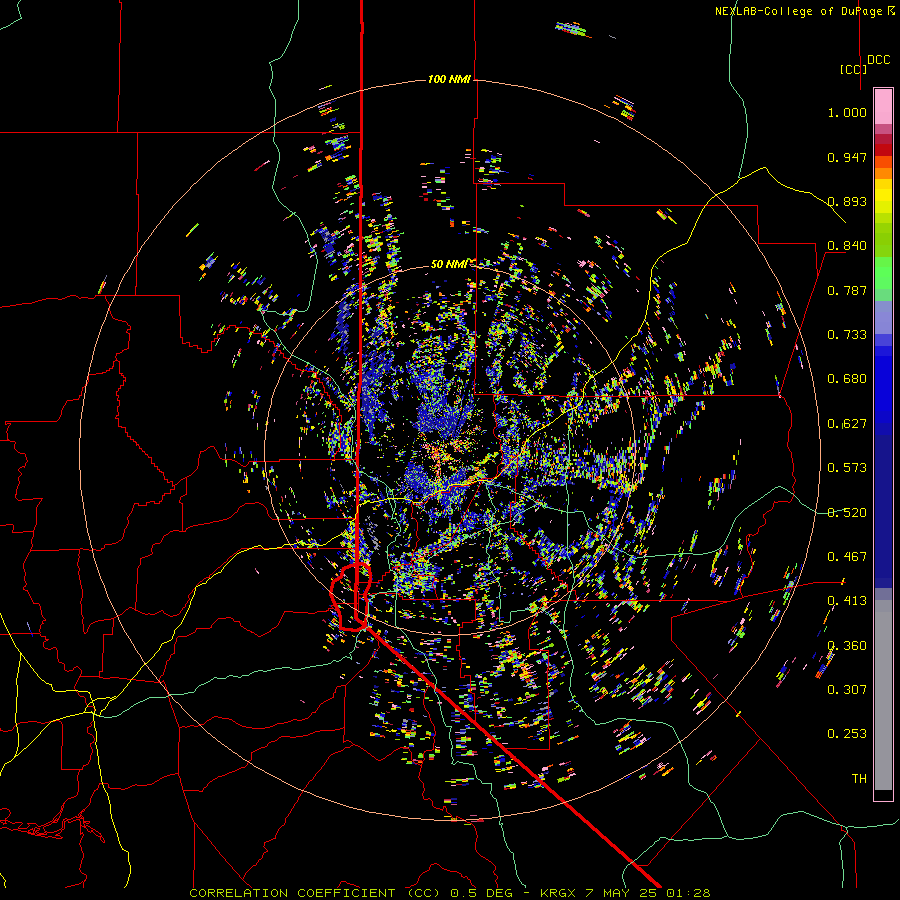Click the 0.680 scale value
900x900 pixels.
[x=847, y=379]
